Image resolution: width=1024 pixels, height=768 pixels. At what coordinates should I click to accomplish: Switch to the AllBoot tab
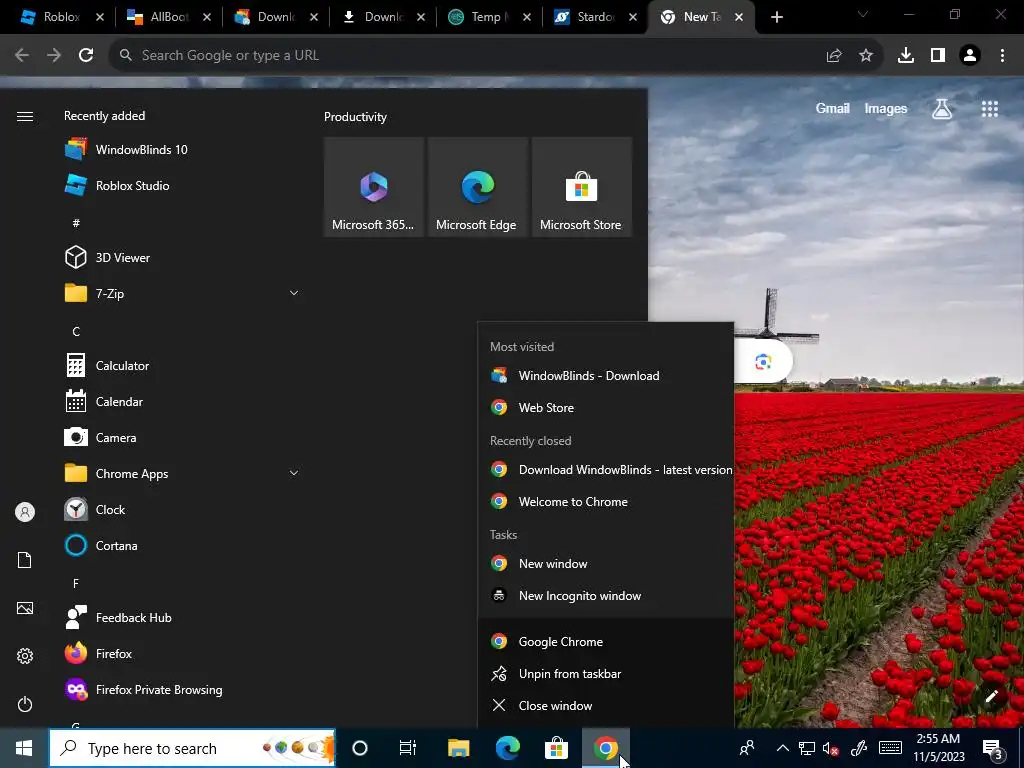pyautogui.click(x=168, y=17)
